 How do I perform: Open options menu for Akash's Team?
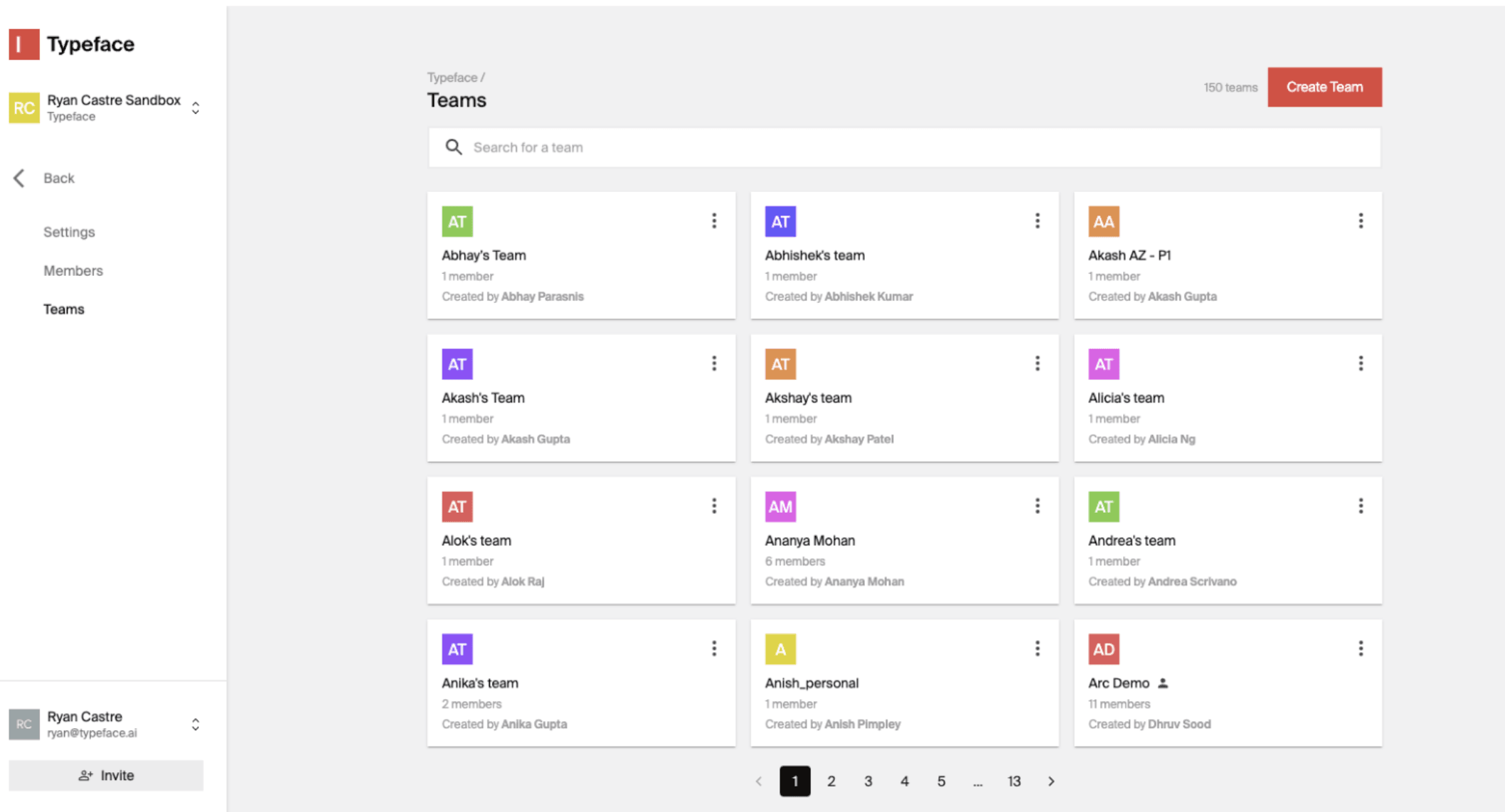[714, 364]
